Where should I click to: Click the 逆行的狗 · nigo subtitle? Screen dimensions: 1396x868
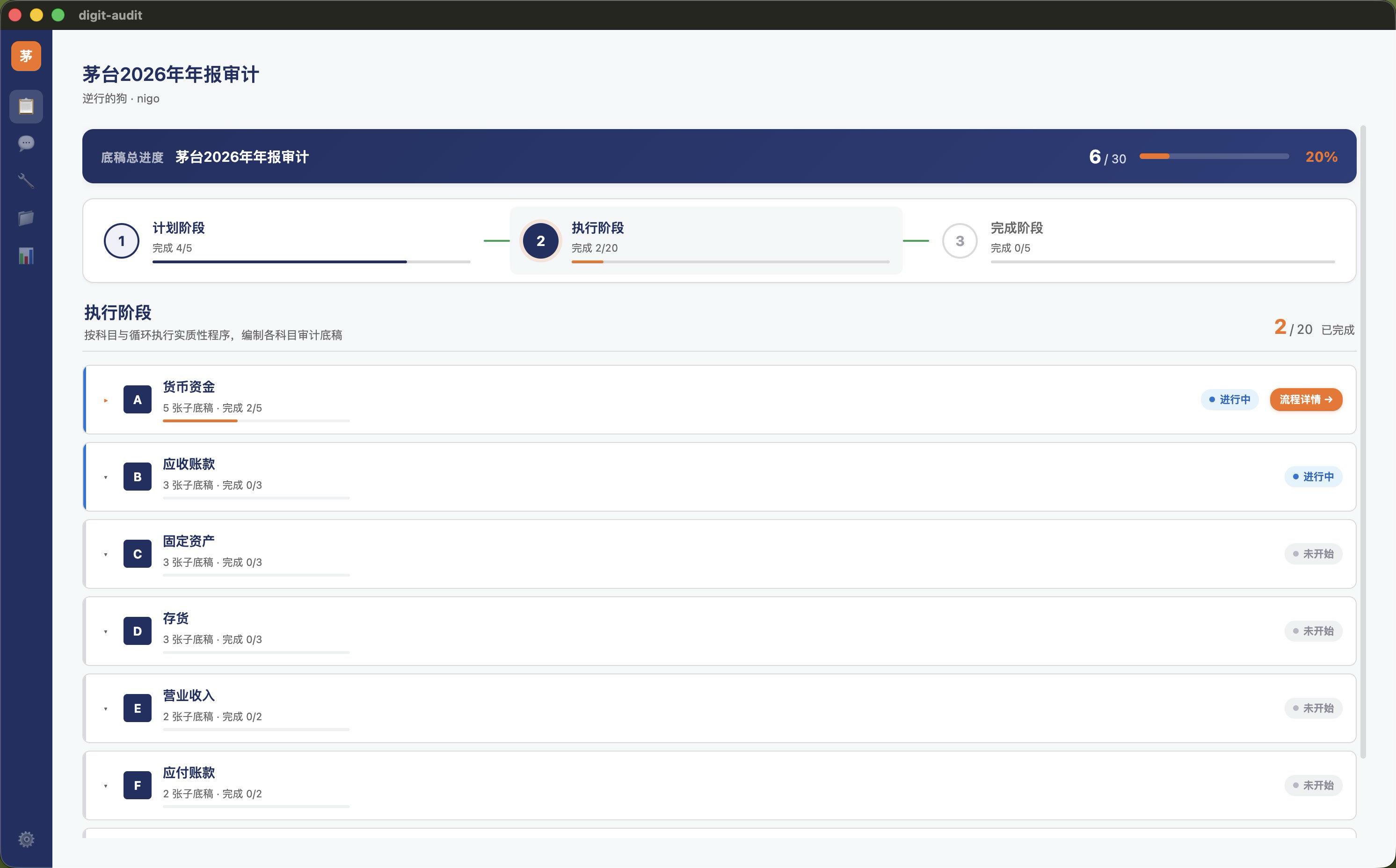click(121, 98)
